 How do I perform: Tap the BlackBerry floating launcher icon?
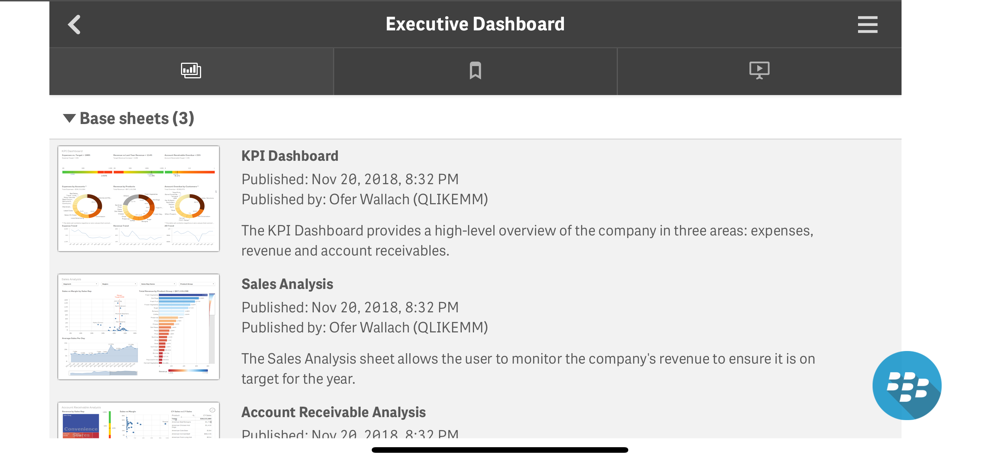[907, 385]
